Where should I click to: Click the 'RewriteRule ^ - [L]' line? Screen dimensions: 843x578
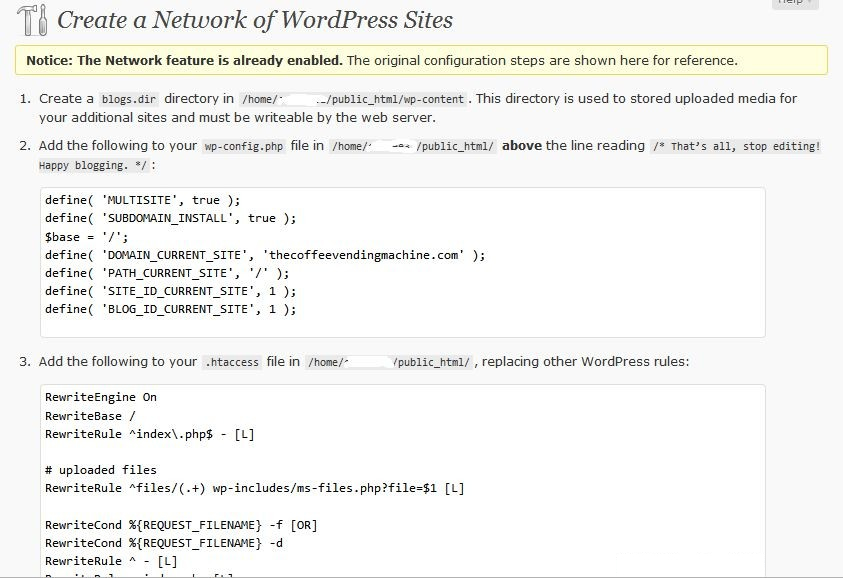pyautogui.click(x=111, y=561)
